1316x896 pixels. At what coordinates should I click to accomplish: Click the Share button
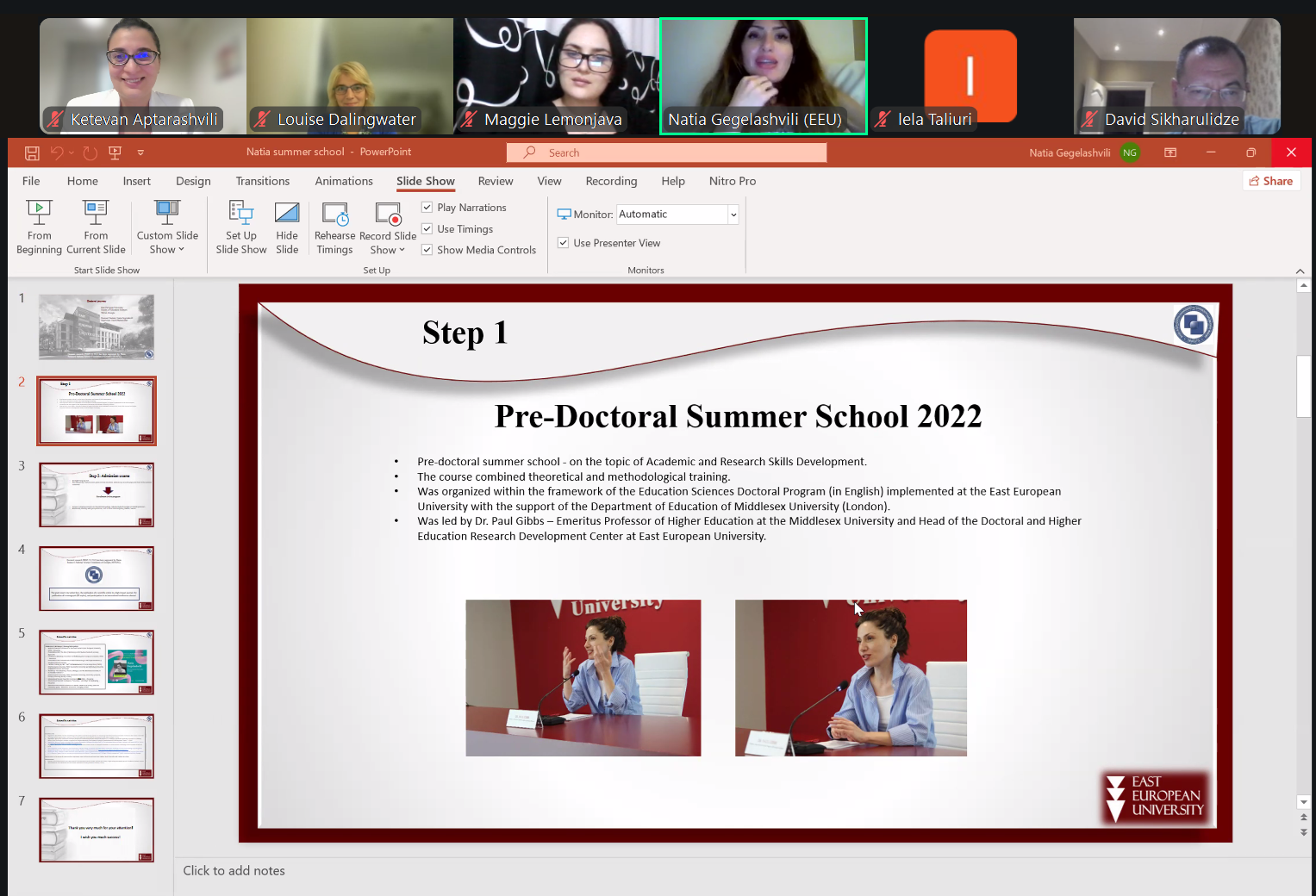point(1271,181)
